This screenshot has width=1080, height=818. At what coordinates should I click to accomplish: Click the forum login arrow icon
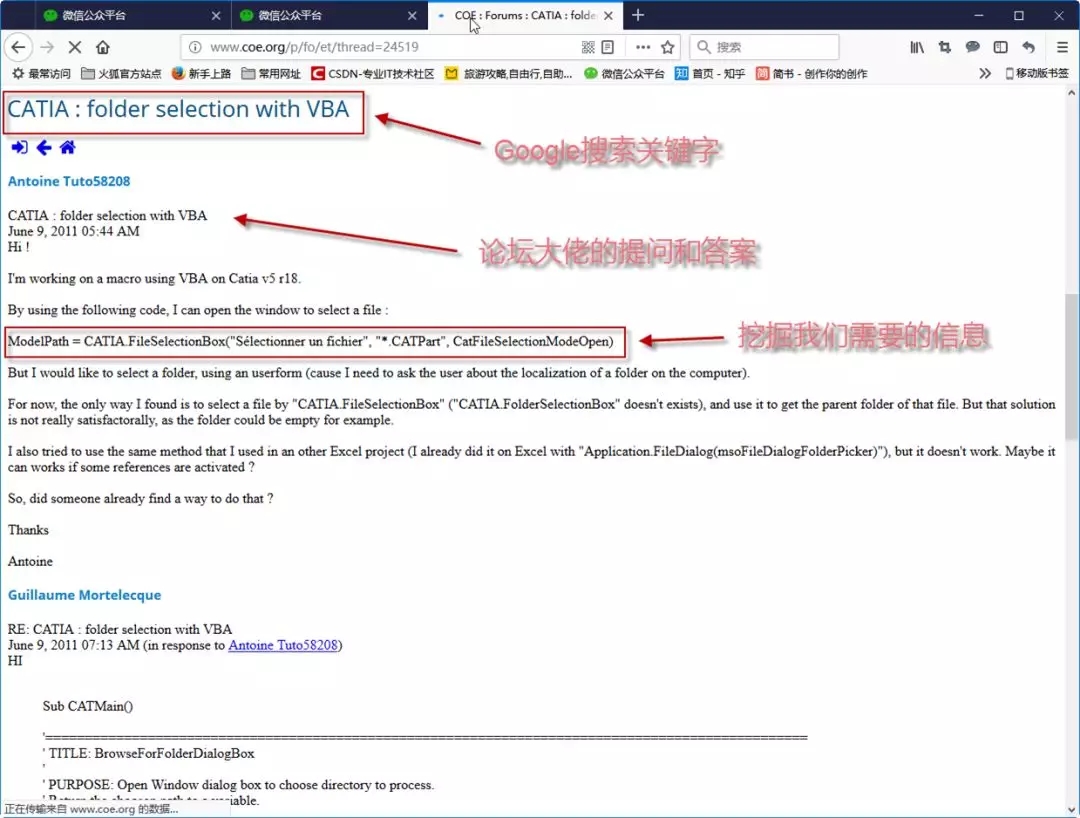19,147
